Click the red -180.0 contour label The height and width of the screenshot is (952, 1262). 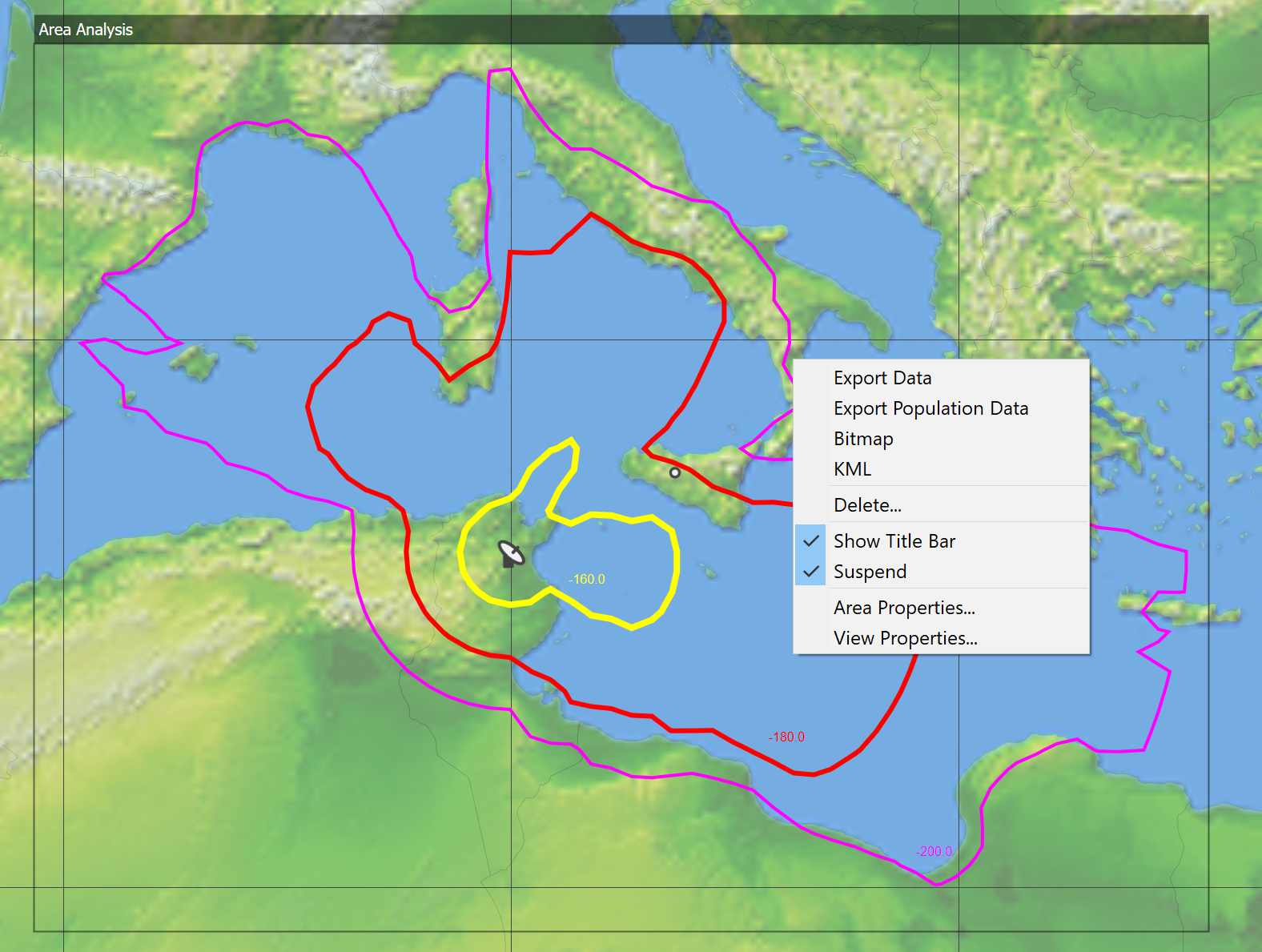tap(786, 737)
